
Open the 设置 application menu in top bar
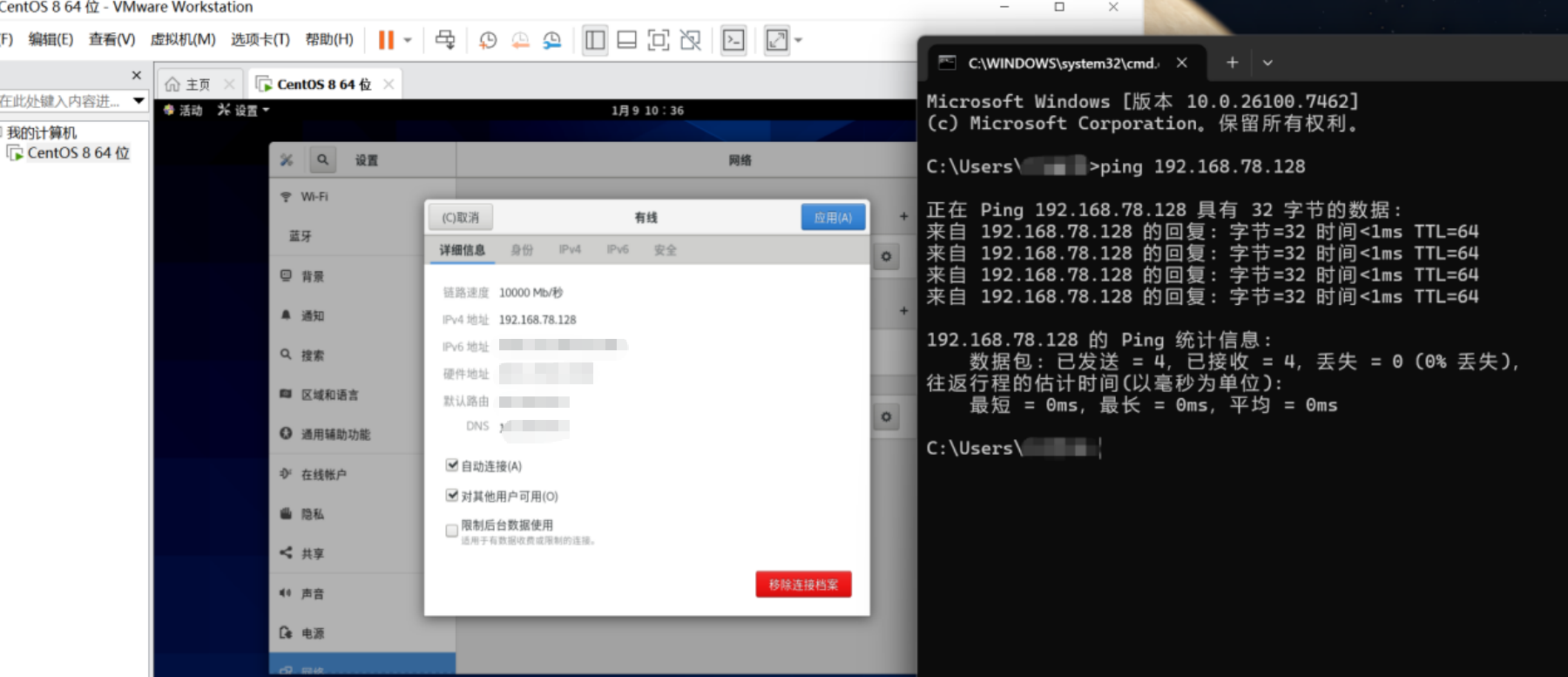point(244,111)
